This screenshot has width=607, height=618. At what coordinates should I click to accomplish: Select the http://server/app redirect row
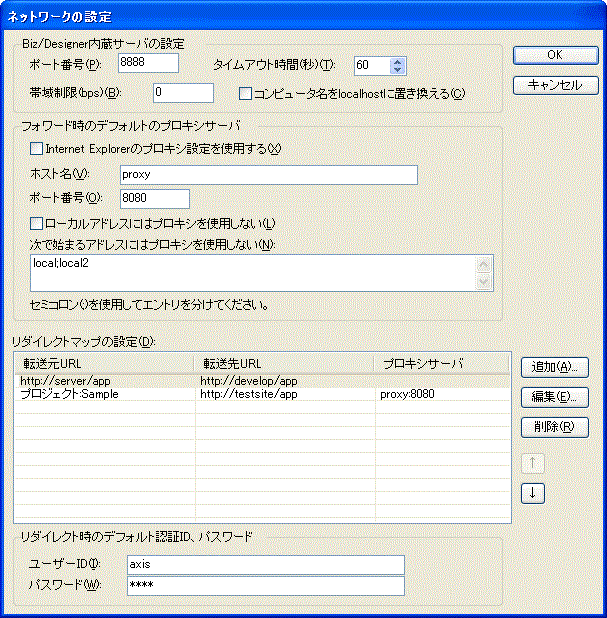263,381
